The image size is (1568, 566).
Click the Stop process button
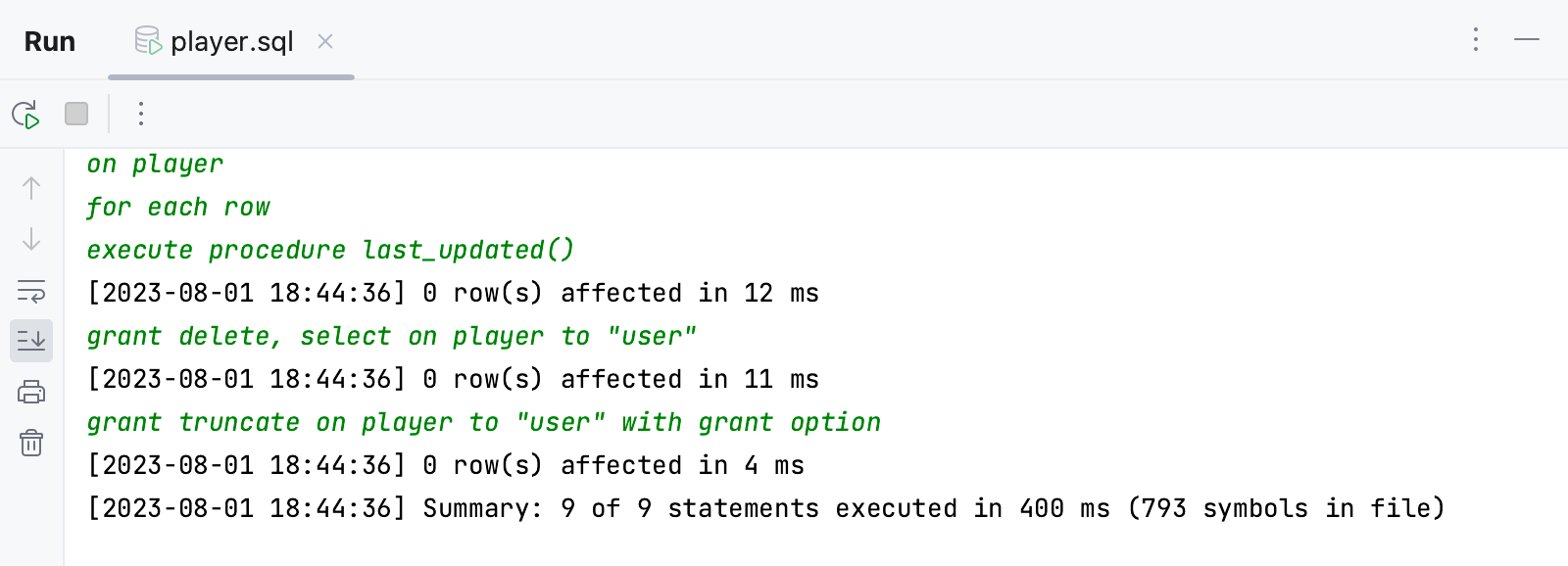(75, 114)
